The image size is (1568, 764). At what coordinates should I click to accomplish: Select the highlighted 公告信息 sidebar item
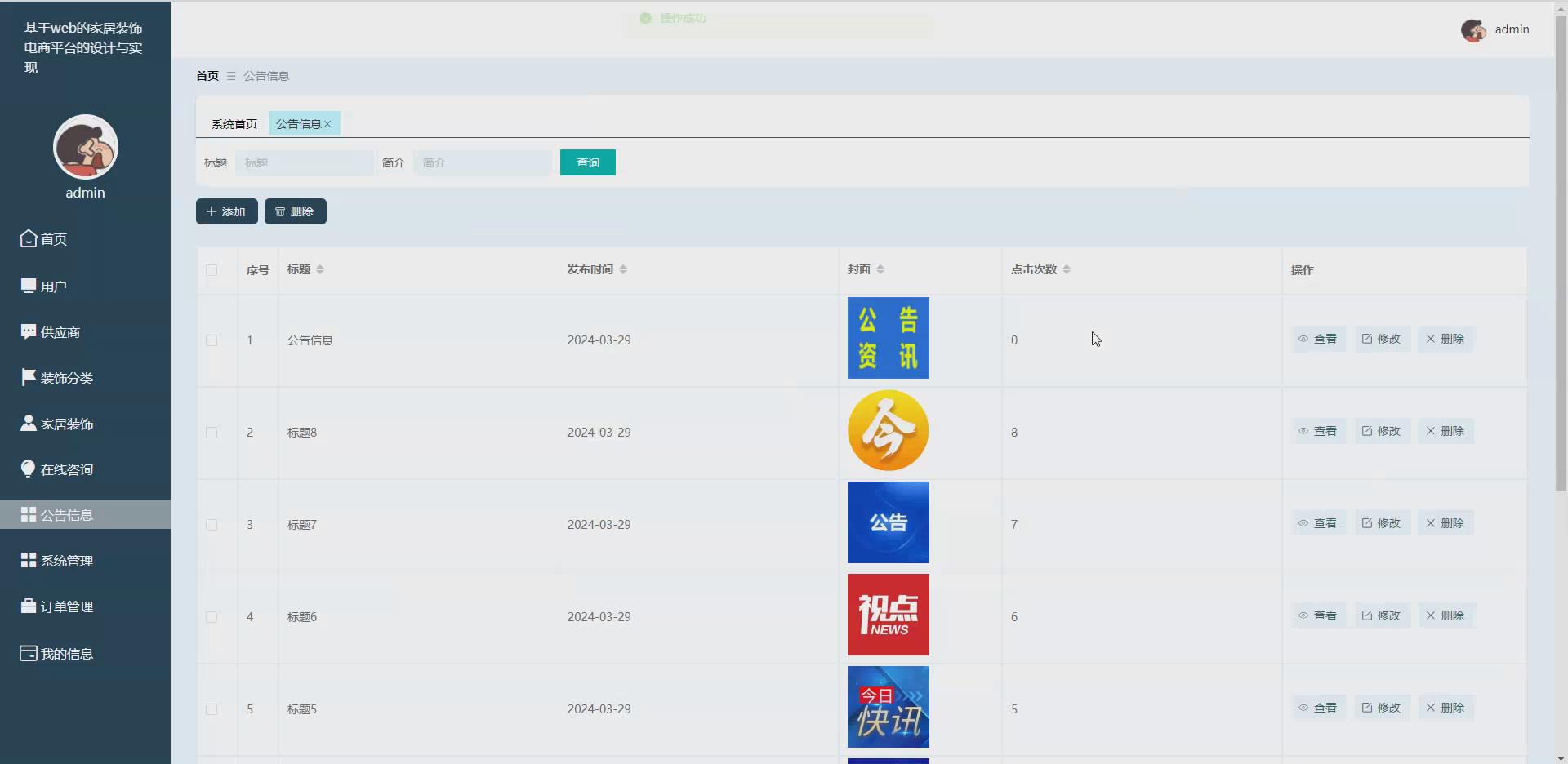click(86, 514)
